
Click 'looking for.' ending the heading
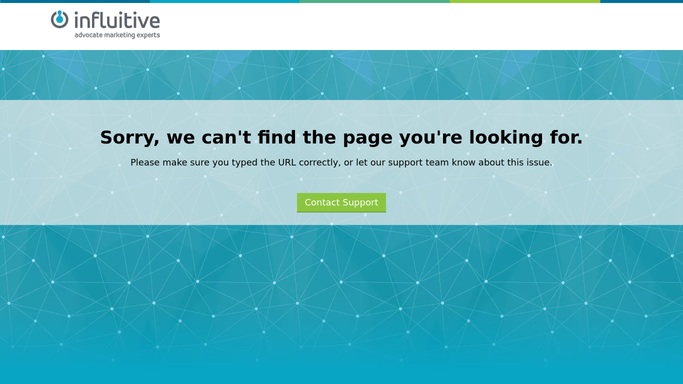[x=525, y=138]
